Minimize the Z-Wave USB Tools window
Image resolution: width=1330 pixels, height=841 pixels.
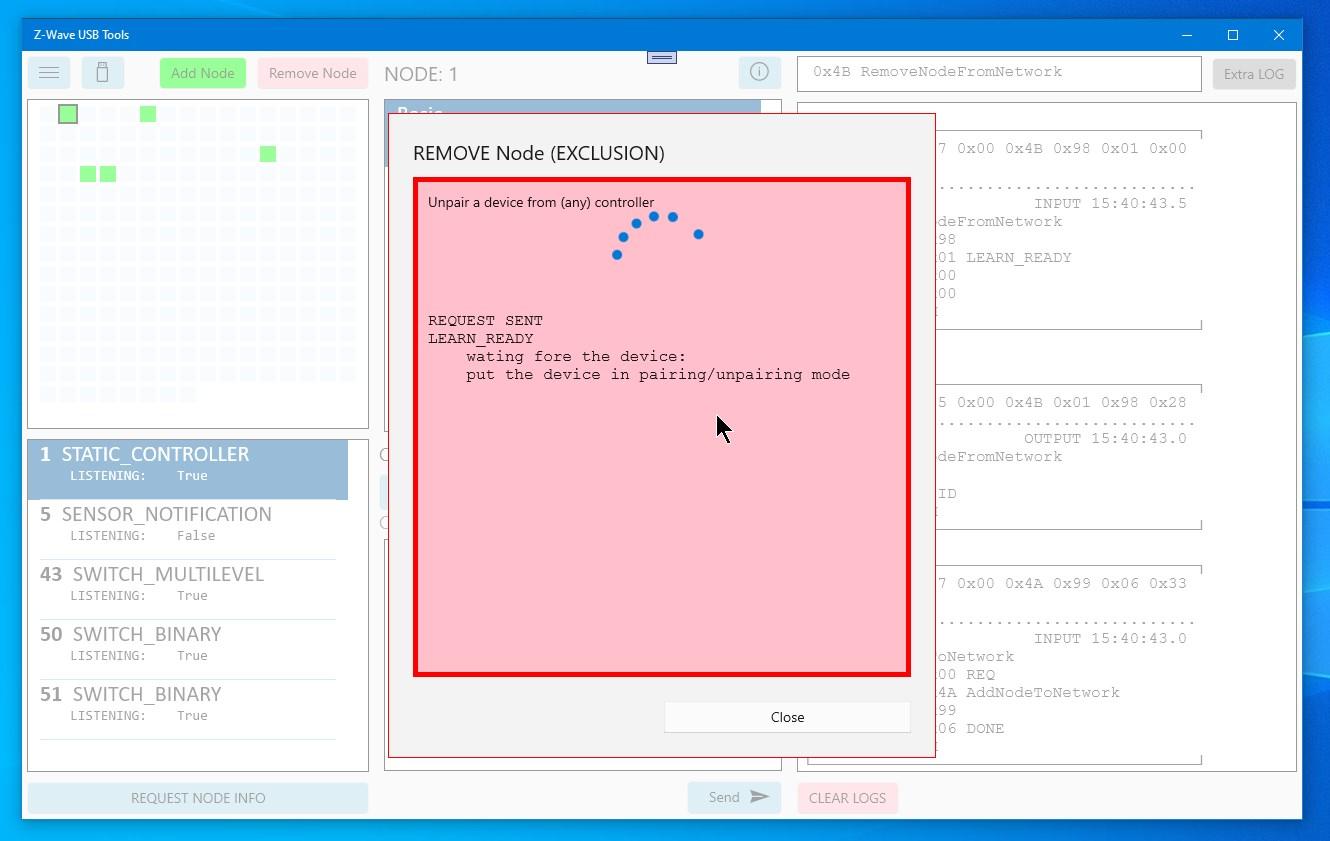1187,35
